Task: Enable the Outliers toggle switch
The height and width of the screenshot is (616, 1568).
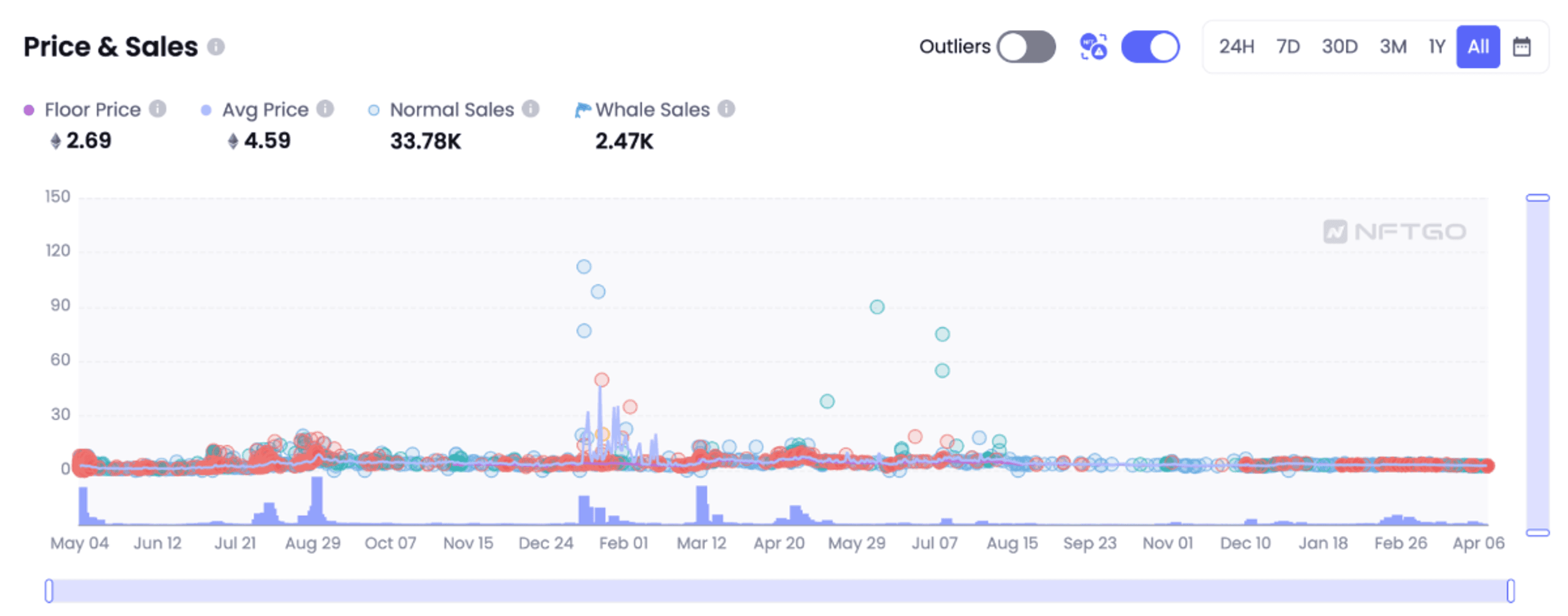Action: (x=1026, y=47)
